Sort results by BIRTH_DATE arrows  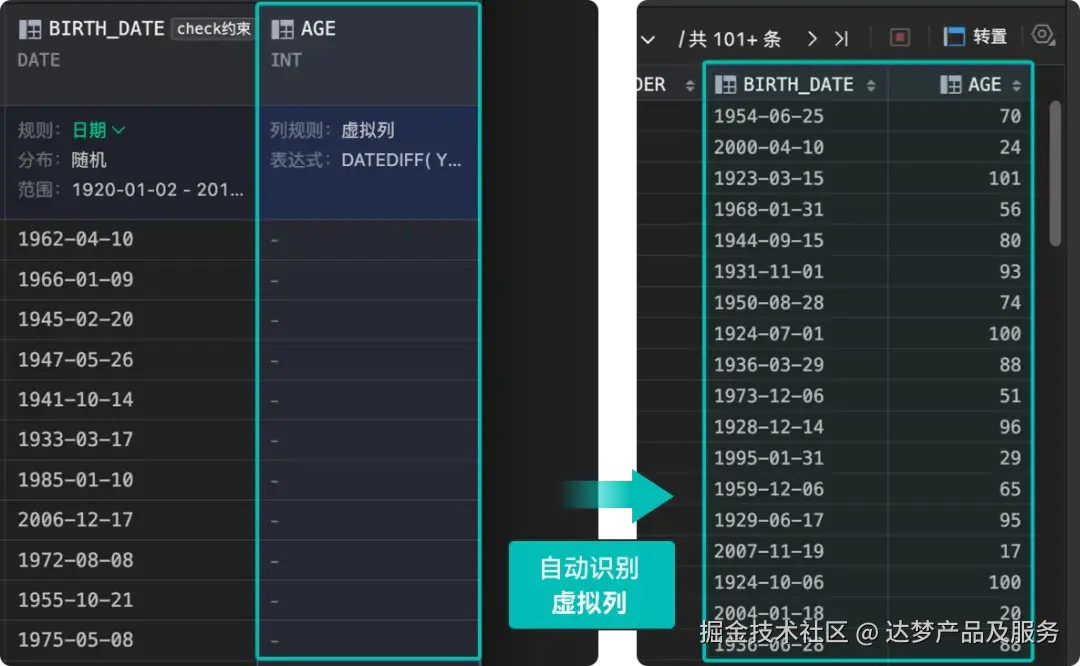(871, 85)
